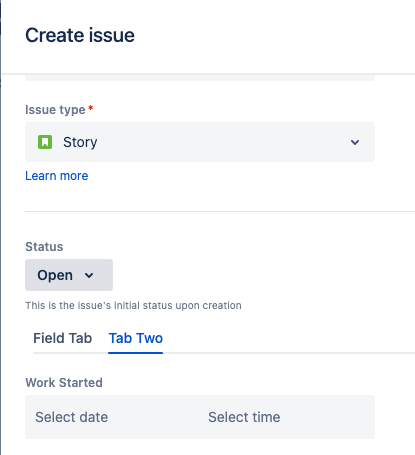
Task: Click the divider line above Status
Action: click(220, 211)
